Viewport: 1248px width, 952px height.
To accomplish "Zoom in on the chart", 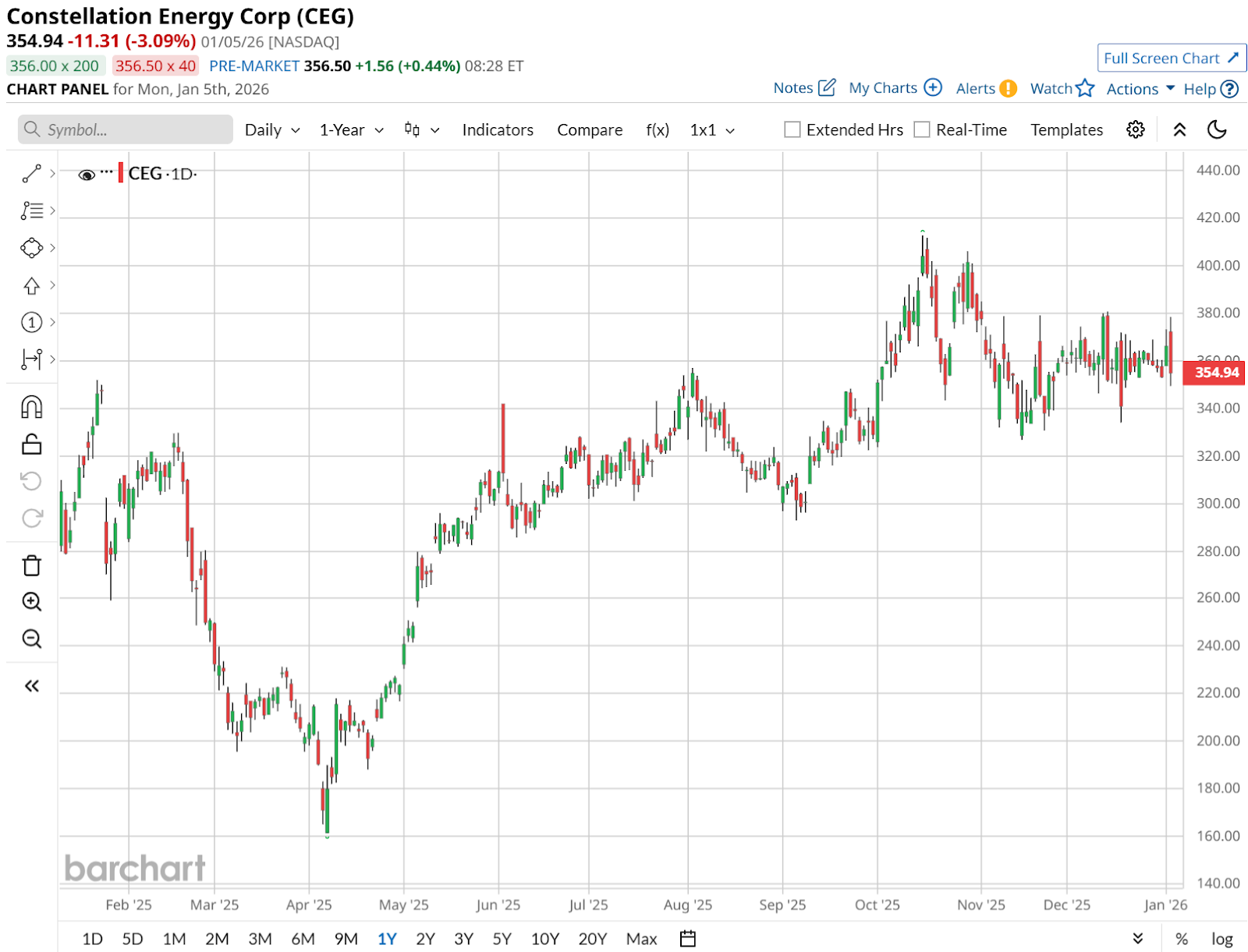I will pyautogui.click(x=31, y=602).
